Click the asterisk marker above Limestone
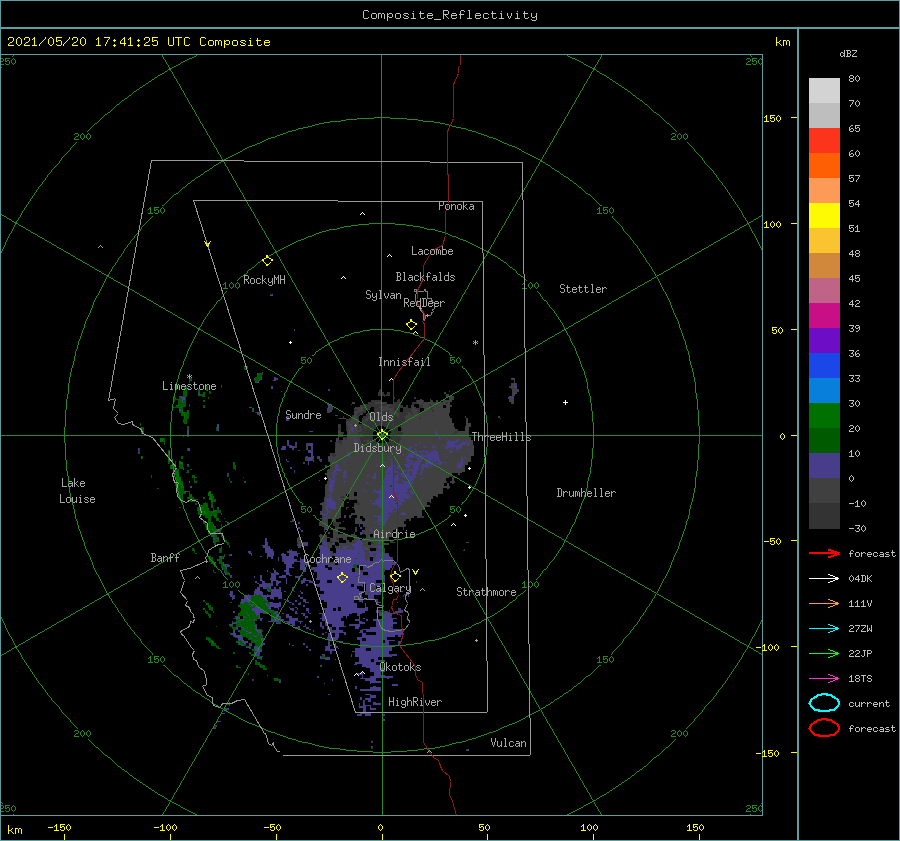The width and height of the screenshot is (900, 841). pyautogui.click(x=189, y=377)
